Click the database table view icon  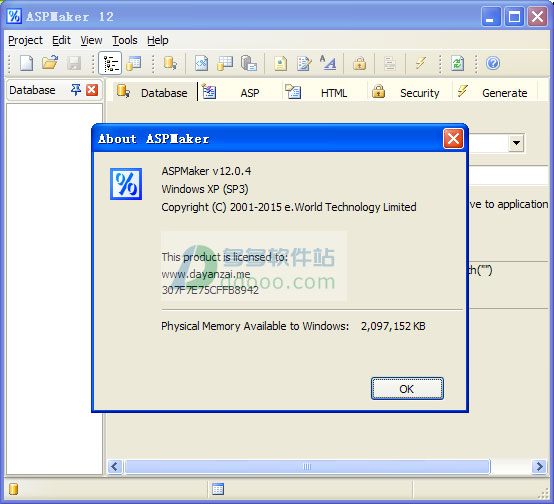click(134, 64)
